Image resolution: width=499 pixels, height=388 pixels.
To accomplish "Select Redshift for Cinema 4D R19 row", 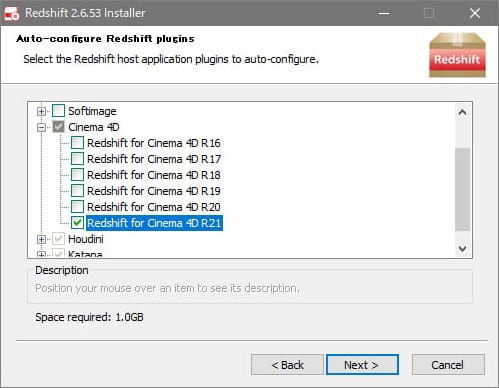I will click(x=154, y=191).
